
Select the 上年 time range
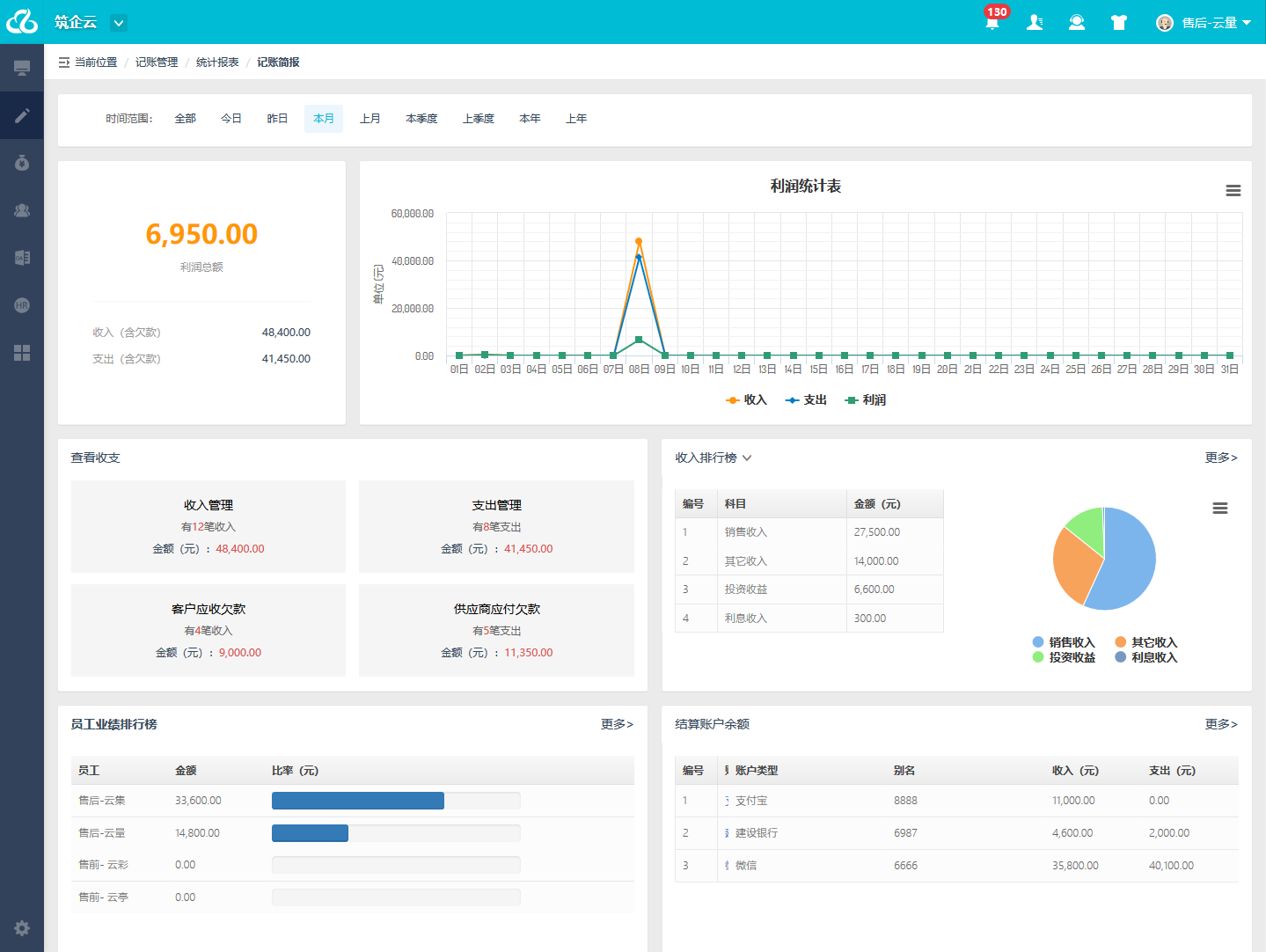pyautogui.click(x=576, y=119)
